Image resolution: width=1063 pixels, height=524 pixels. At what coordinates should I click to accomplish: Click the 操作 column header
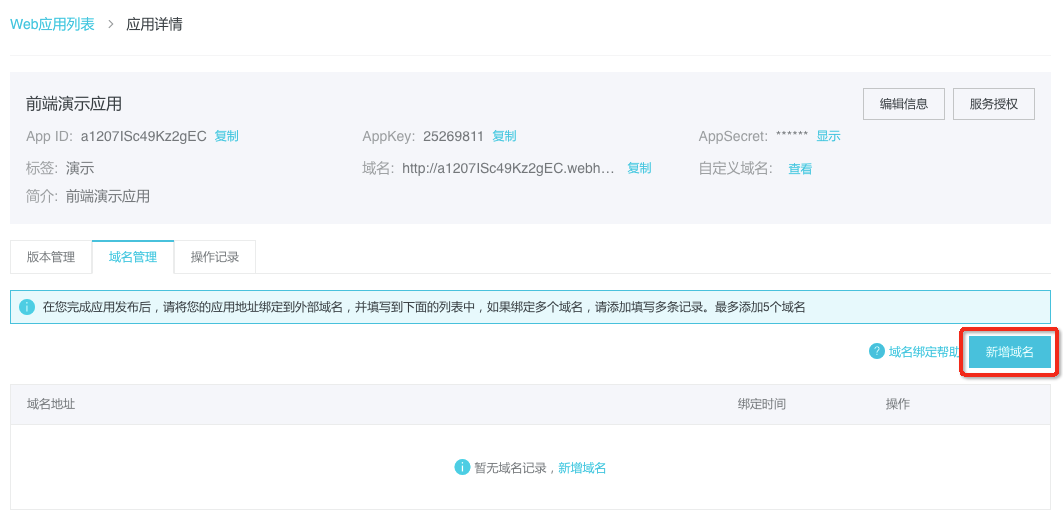[898, 404]
